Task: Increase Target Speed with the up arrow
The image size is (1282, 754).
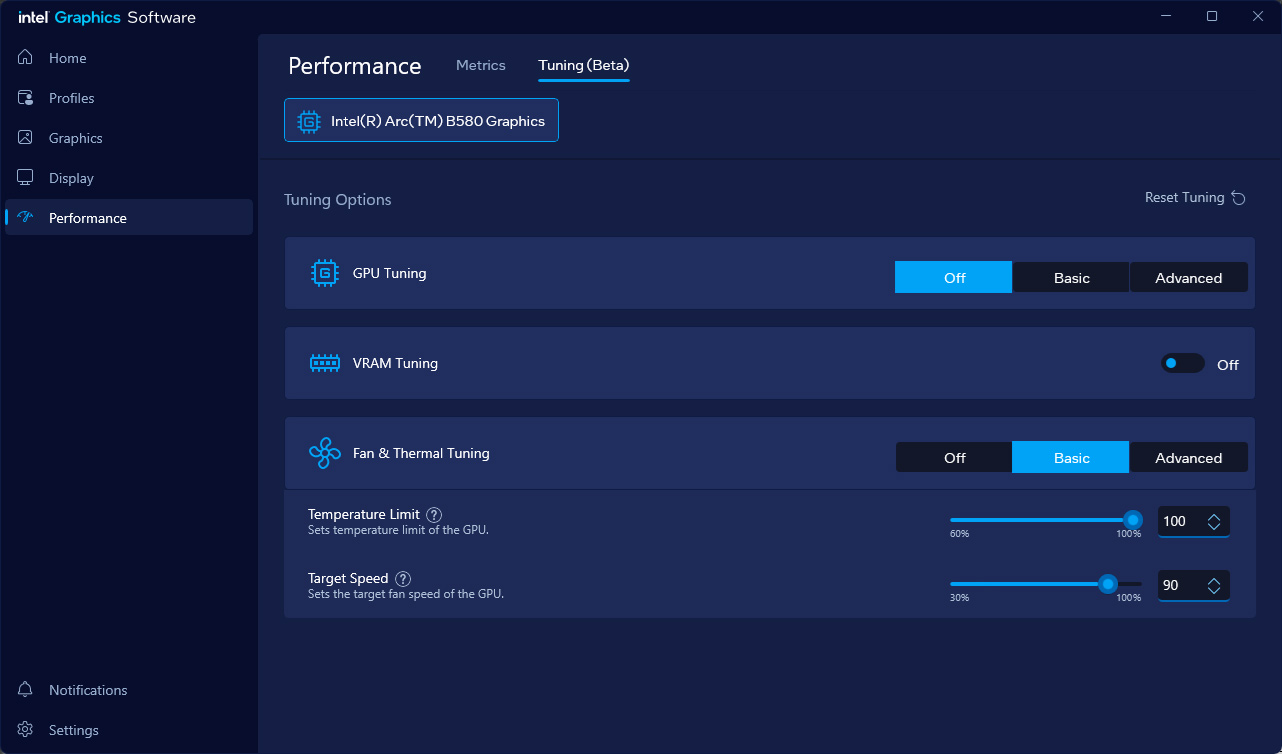Action: coord(1214,580)
